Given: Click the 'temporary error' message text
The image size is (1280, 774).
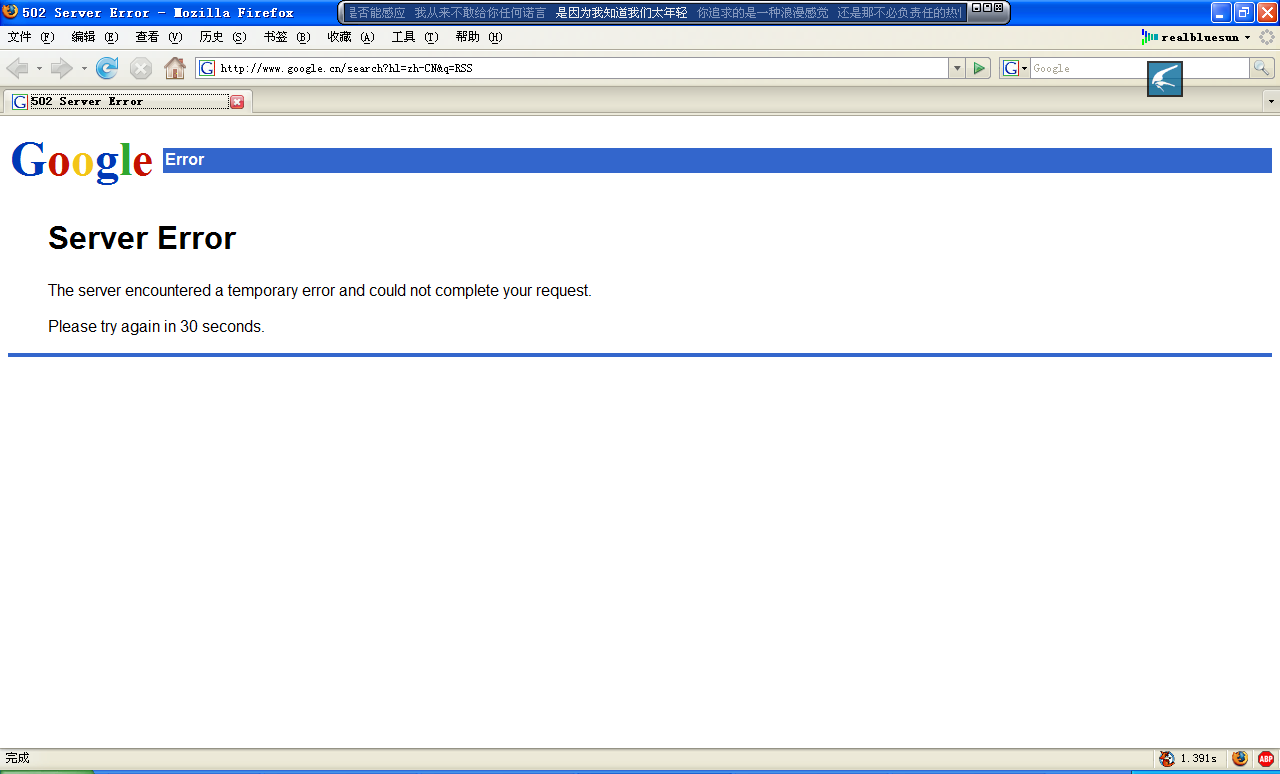Looking at the screenshot, I should (320, 291).
